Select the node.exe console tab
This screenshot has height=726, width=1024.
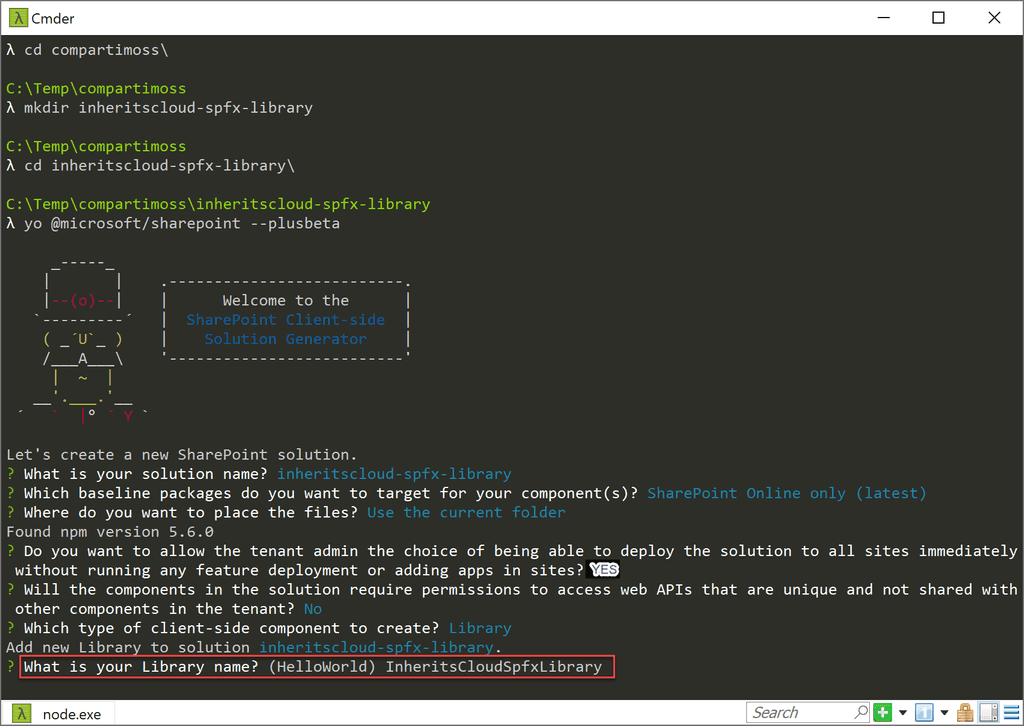(x=57, y=714)
